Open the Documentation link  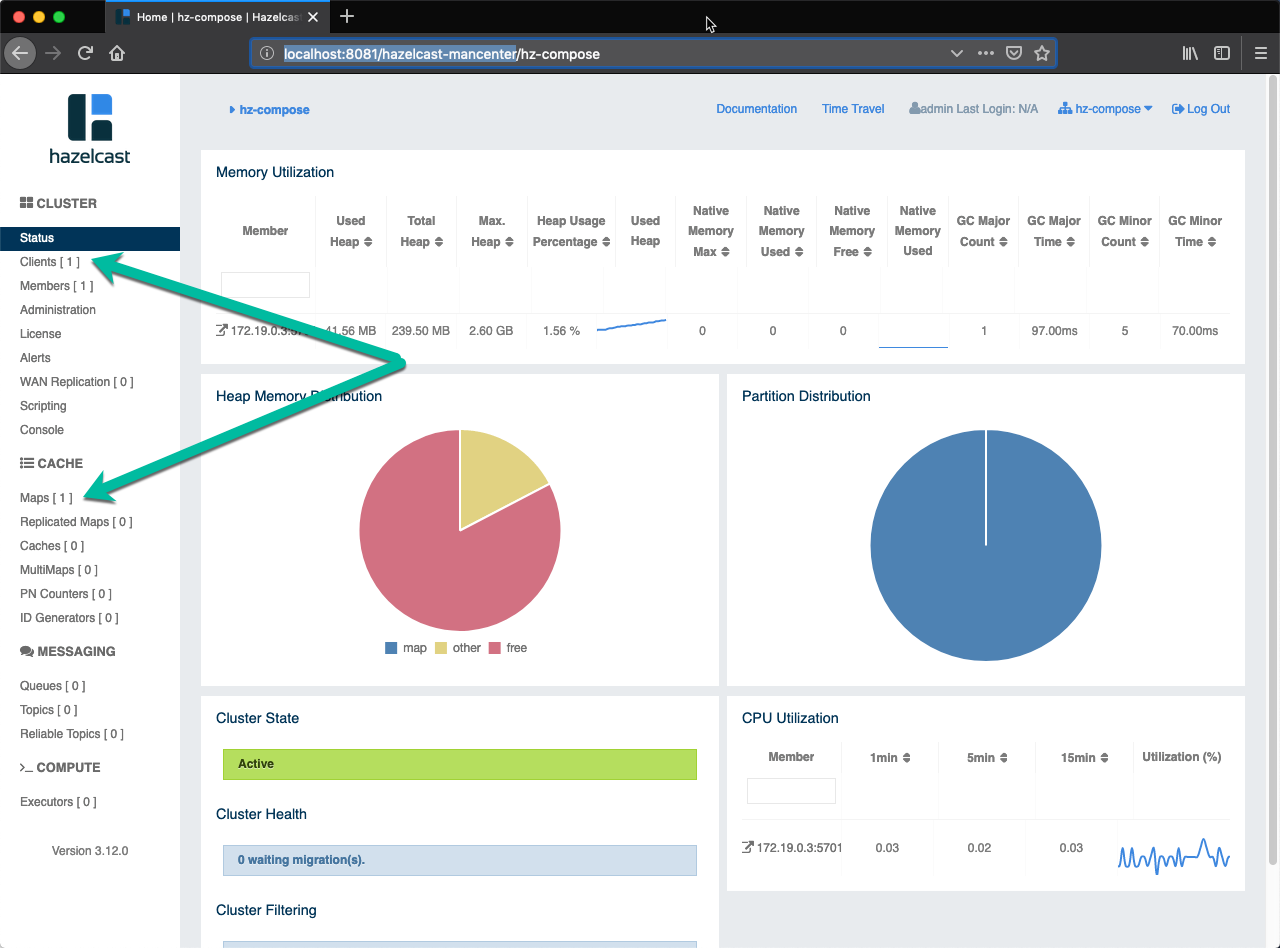pos(757,109)
